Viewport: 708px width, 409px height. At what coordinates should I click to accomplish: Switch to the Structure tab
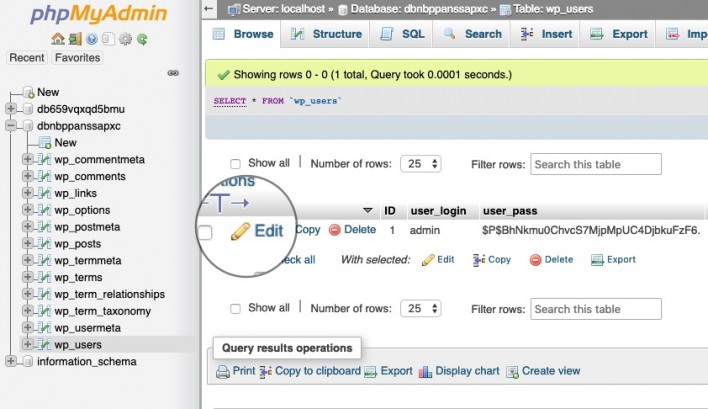(x=326, y=34)
